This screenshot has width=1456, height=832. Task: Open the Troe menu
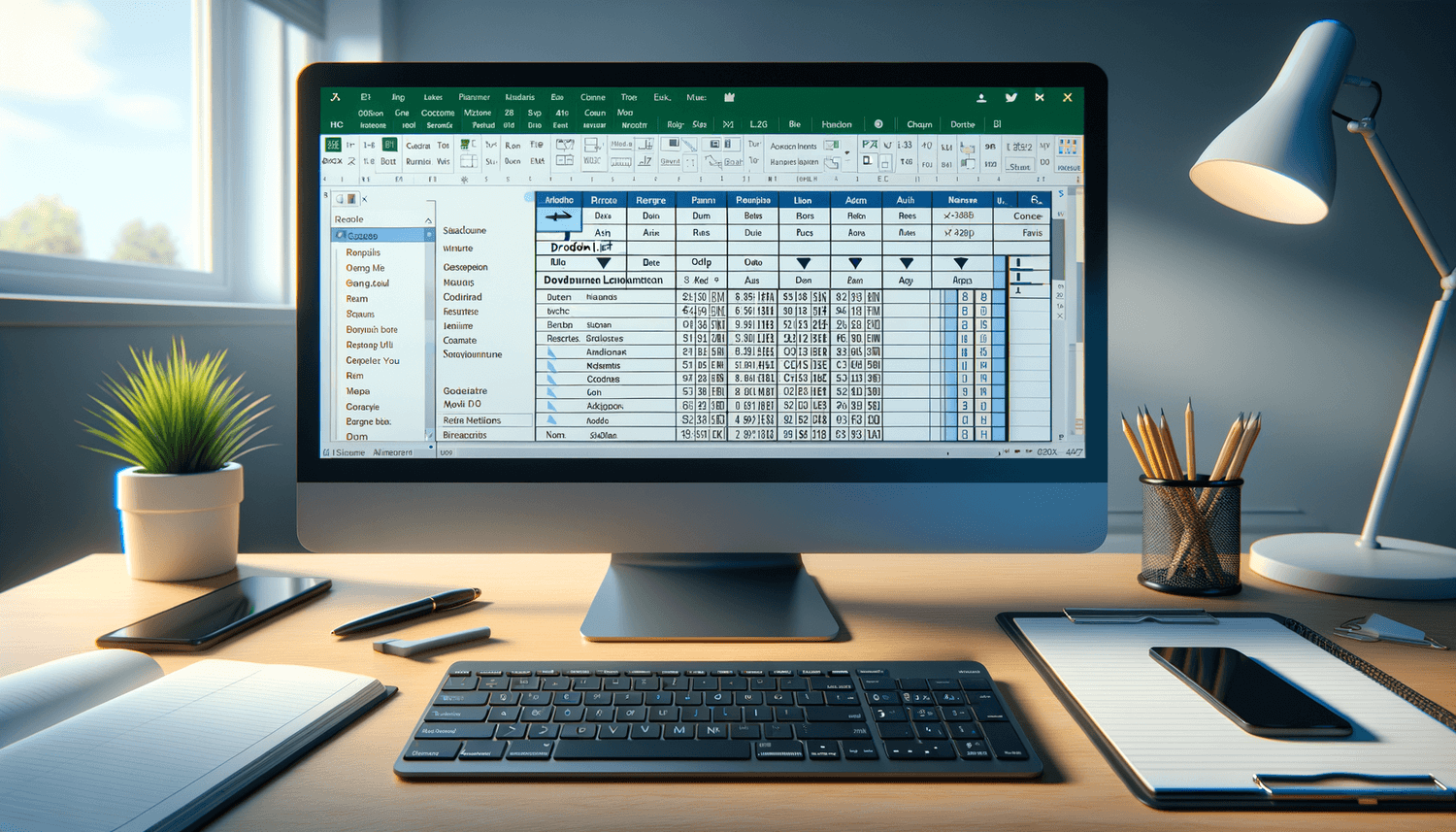[x=629, y=98]
